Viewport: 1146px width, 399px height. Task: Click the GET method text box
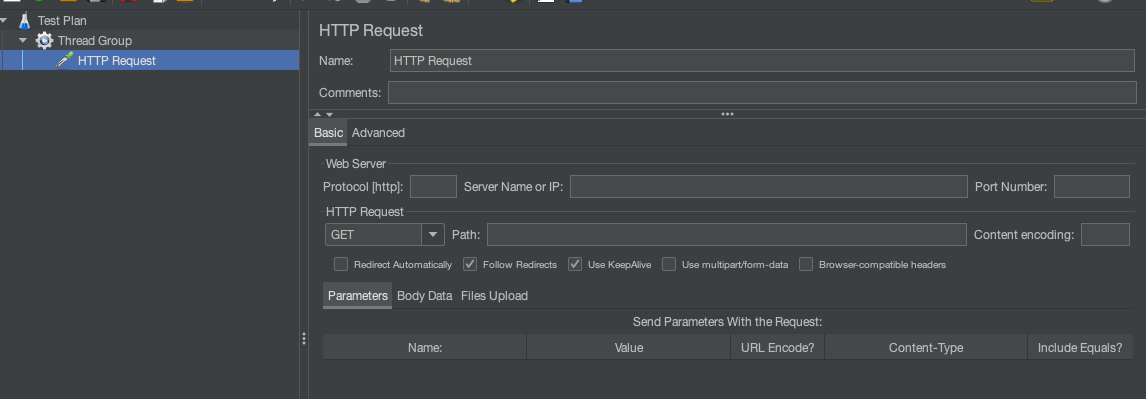click(x=373, y=235)
